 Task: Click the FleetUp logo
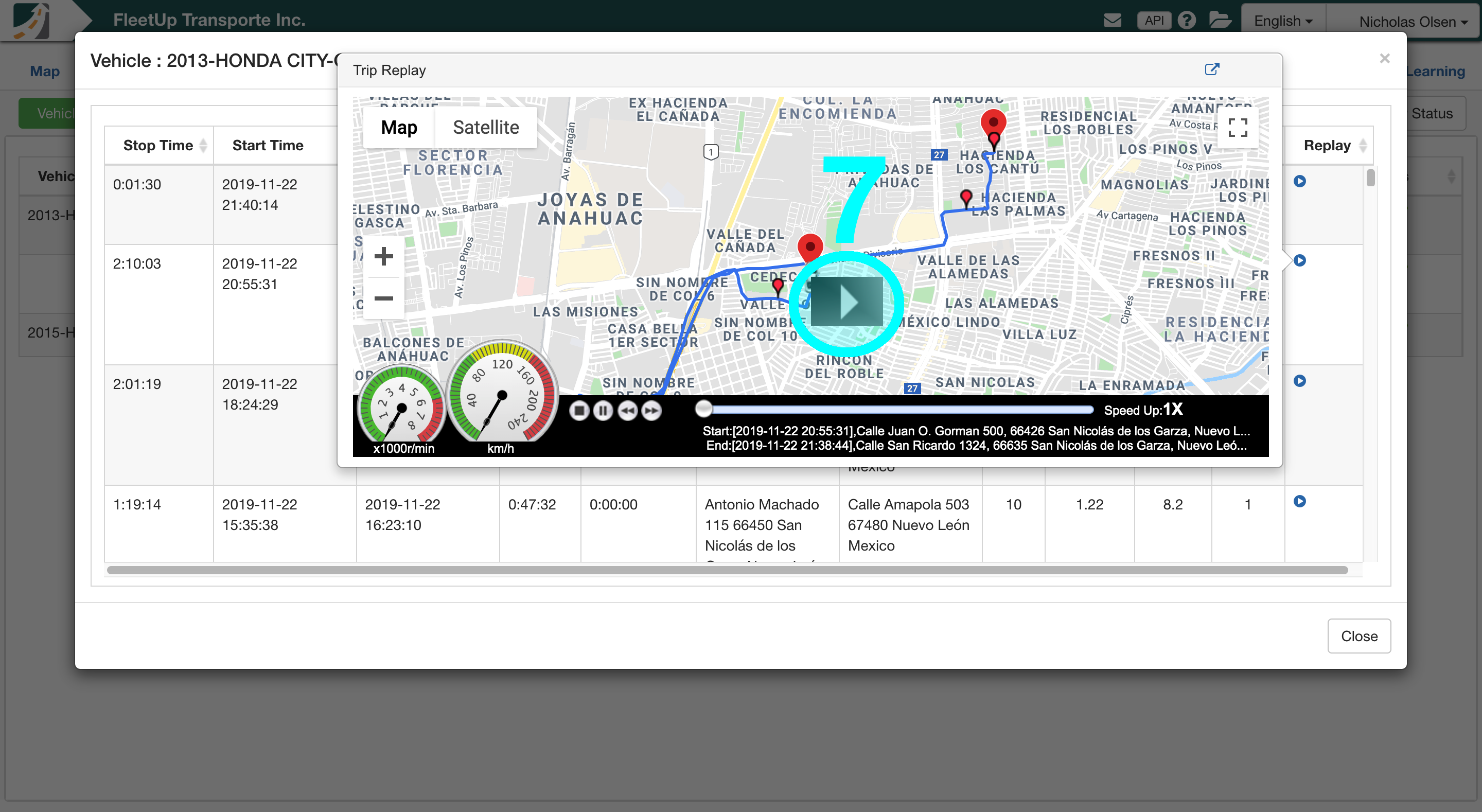tap(31, 21)
